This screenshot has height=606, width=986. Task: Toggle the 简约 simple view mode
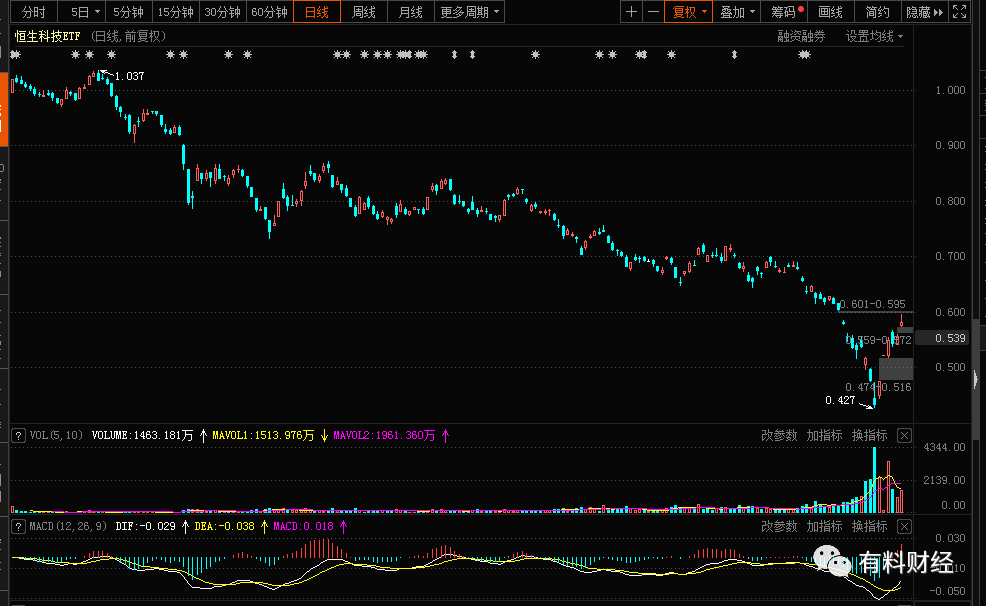pyautogui.click(x=877, y=12)
